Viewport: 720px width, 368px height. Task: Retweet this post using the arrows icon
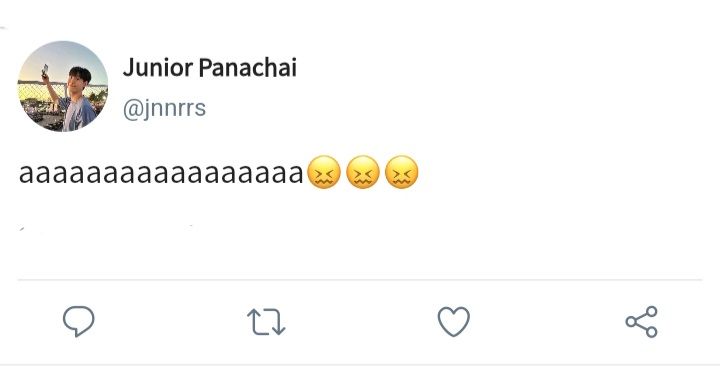266,321
